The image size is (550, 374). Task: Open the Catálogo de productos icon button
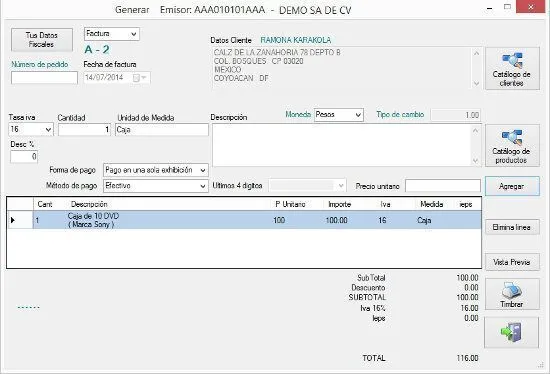(512, 145)
